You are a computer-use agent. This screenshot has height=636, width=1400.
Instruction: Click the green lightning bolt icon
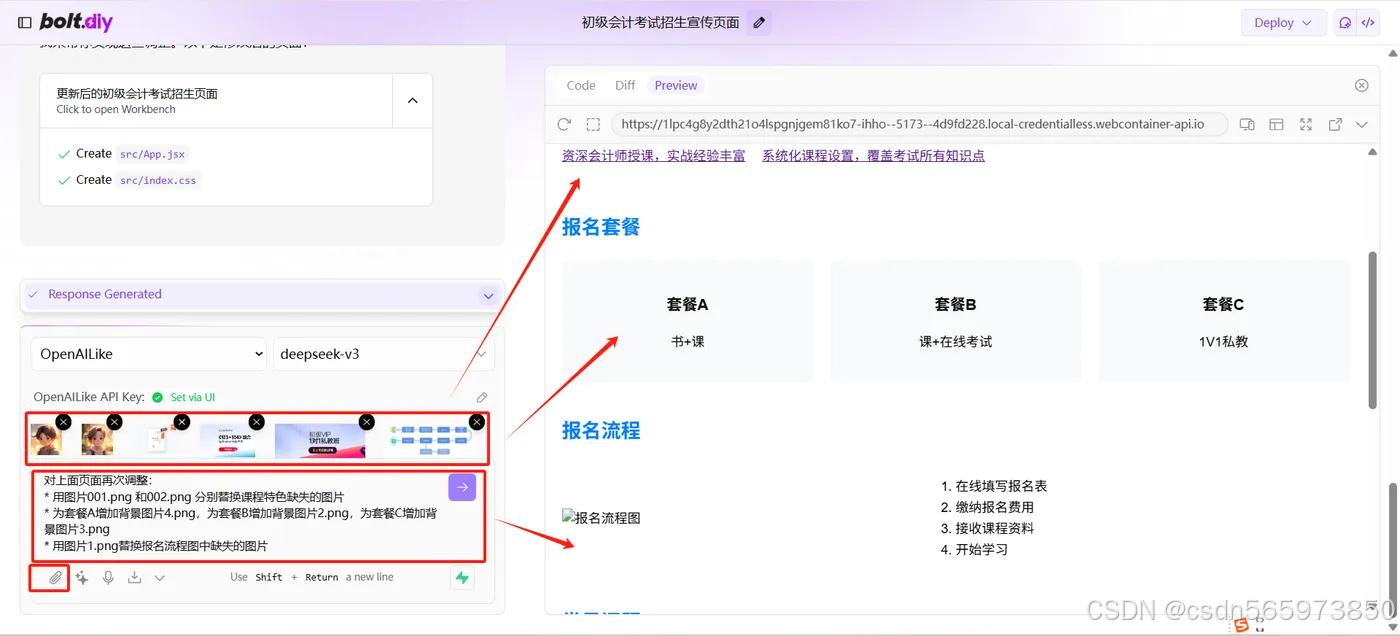462,577
